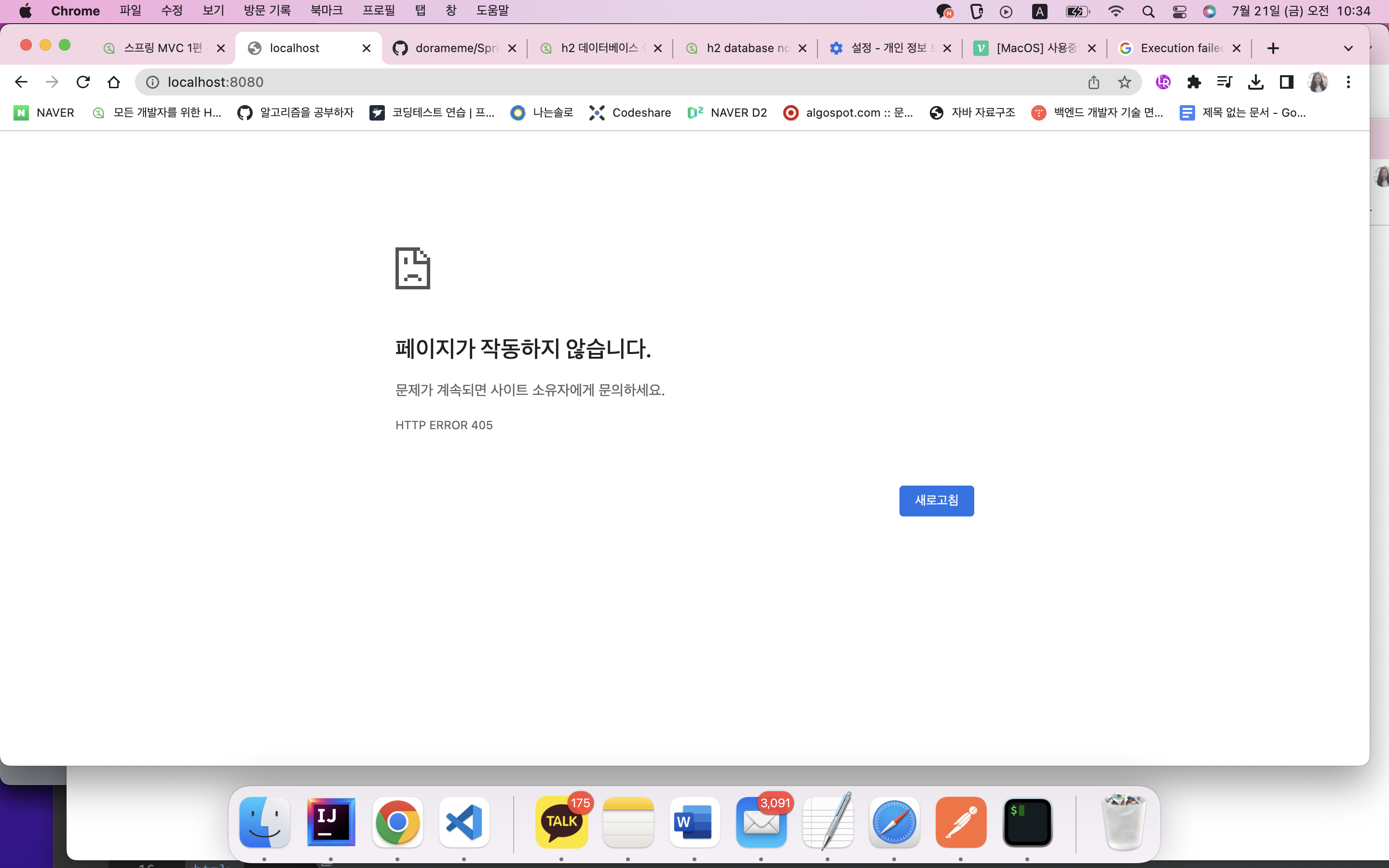Switch to the Execution failed Google tab
The width and height of the screenshot is (1389, 868).
[1179, 48]
